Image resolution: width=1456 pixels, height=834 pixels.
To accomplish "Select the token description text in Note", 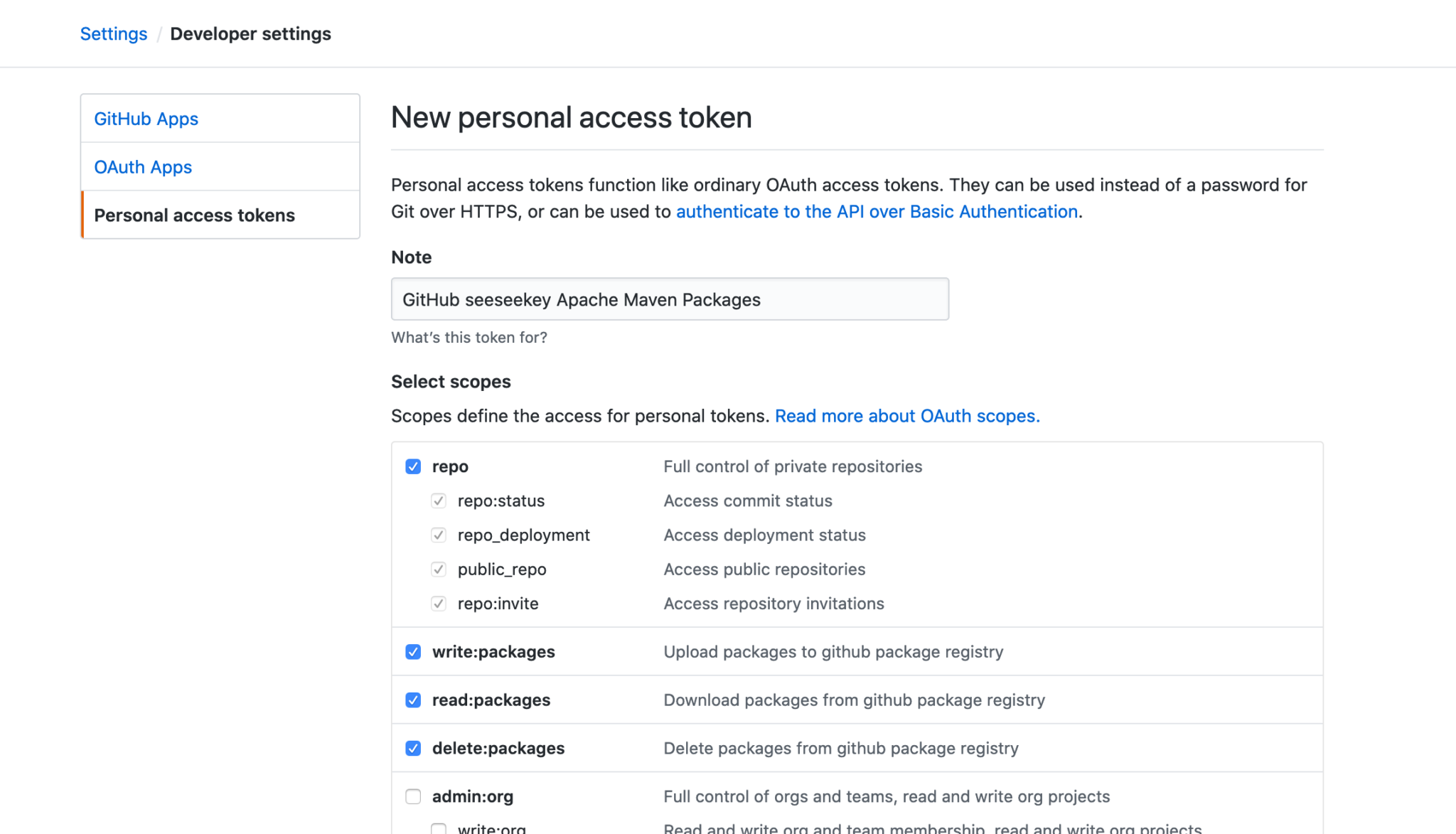I will 582,299.
